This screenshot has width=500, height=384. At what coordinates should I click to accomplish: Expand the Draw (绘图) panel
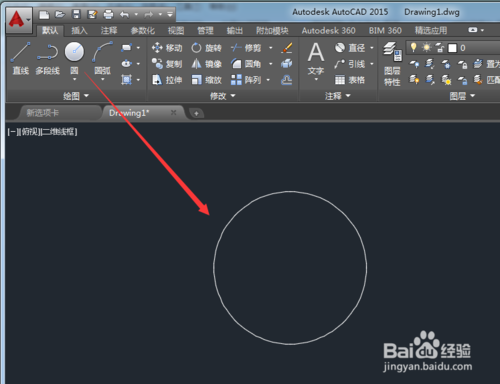pyautogui.click(x=76, y=96)
